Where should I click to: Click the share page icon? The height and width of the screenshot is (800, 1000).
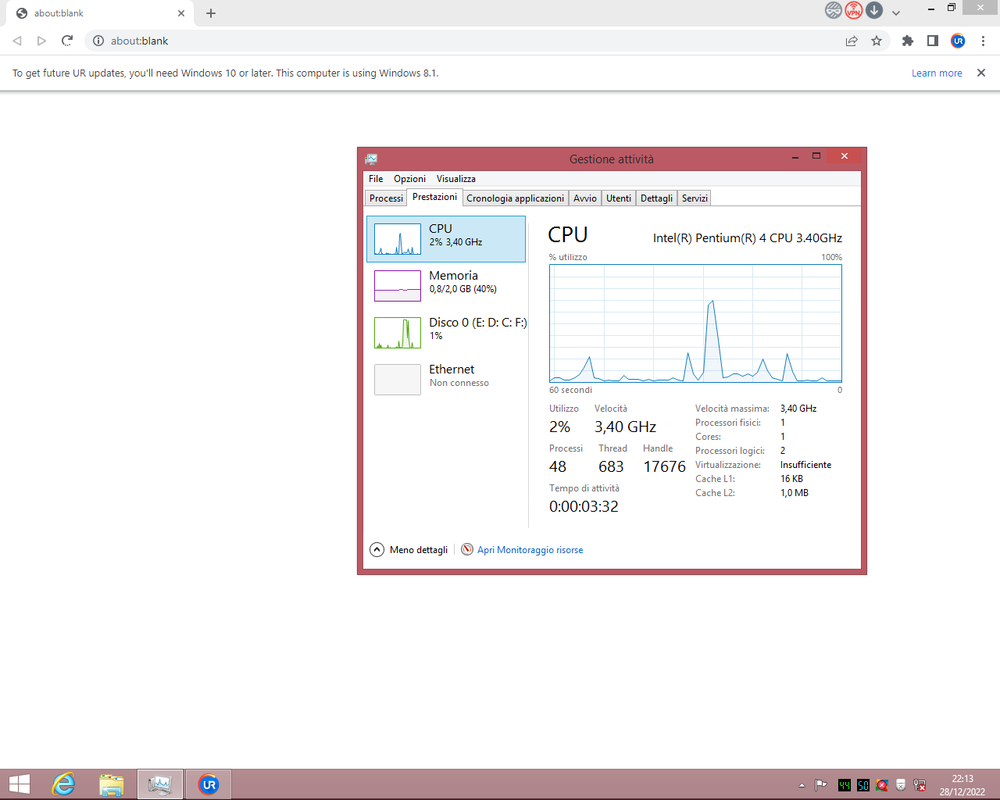point(851,41)
